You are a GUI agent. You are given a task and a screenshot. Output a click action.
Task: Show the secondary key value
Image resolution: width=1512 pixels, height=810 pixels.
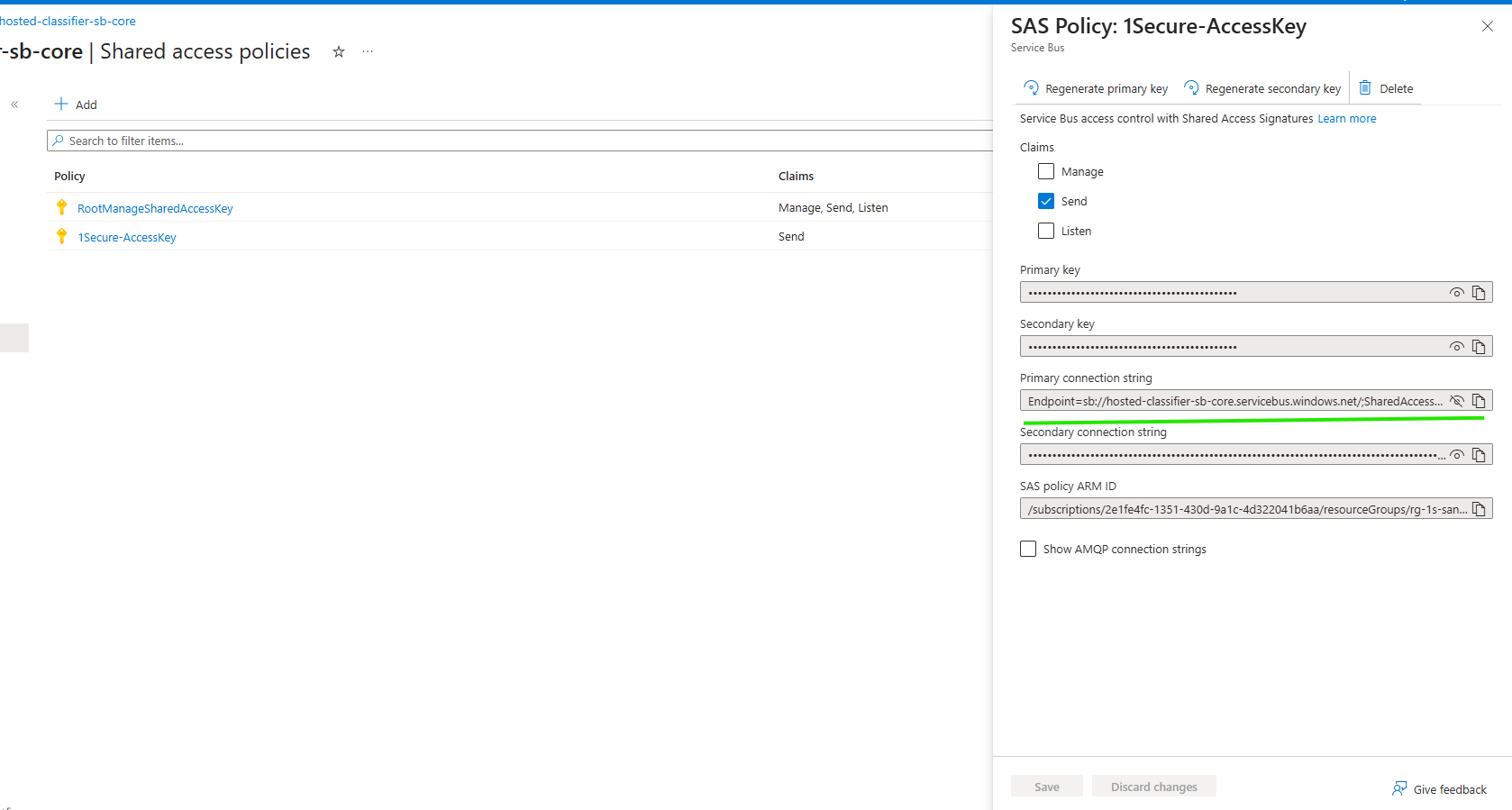1456,347
